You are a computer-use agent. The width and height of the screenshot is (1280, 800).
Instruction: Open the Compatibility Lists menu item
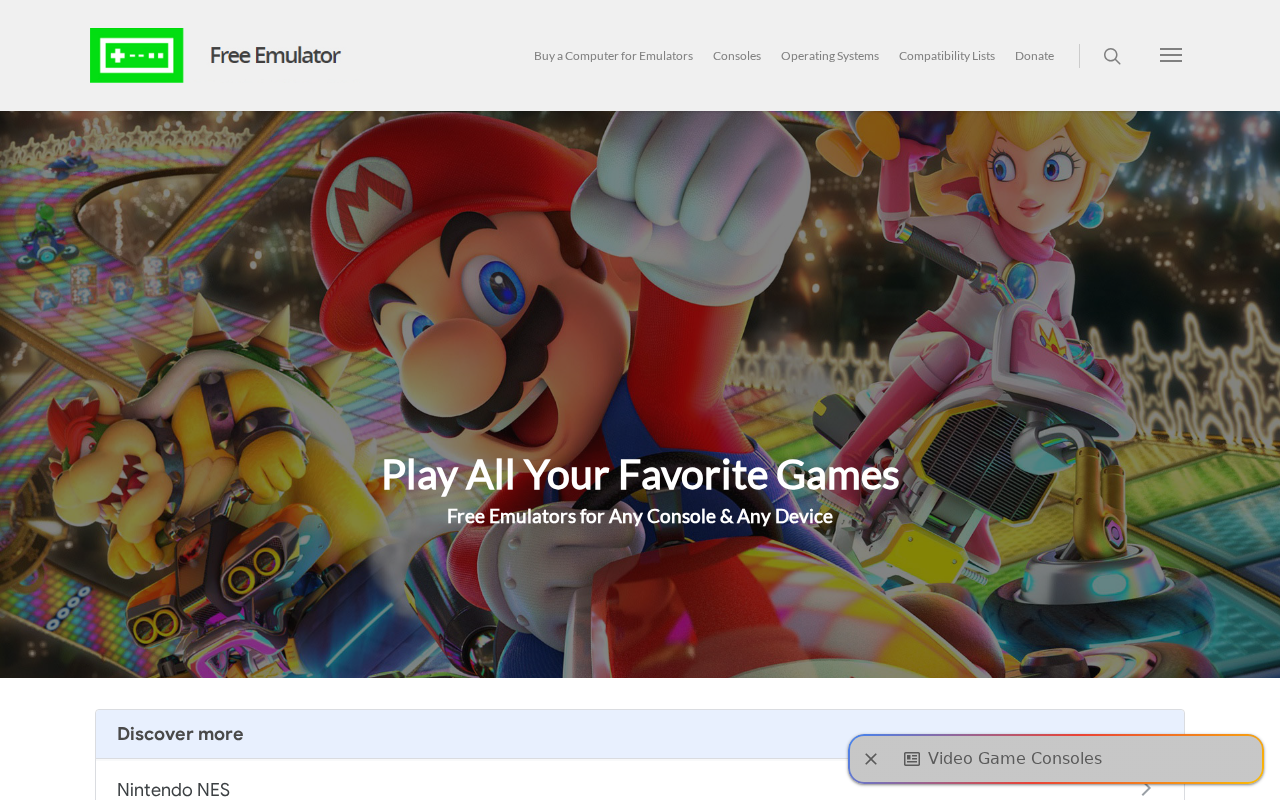click(947, 56)
